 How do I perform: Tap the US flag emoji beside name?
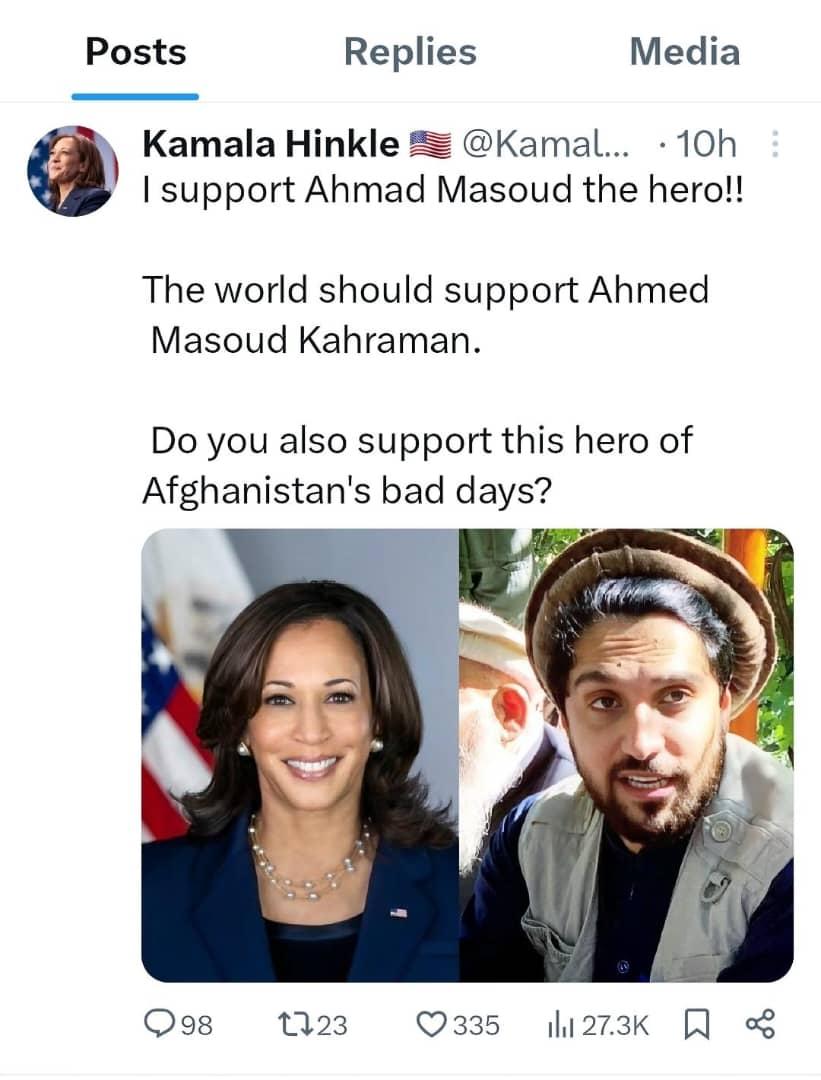pyautogui.click(x=430, y=145)
